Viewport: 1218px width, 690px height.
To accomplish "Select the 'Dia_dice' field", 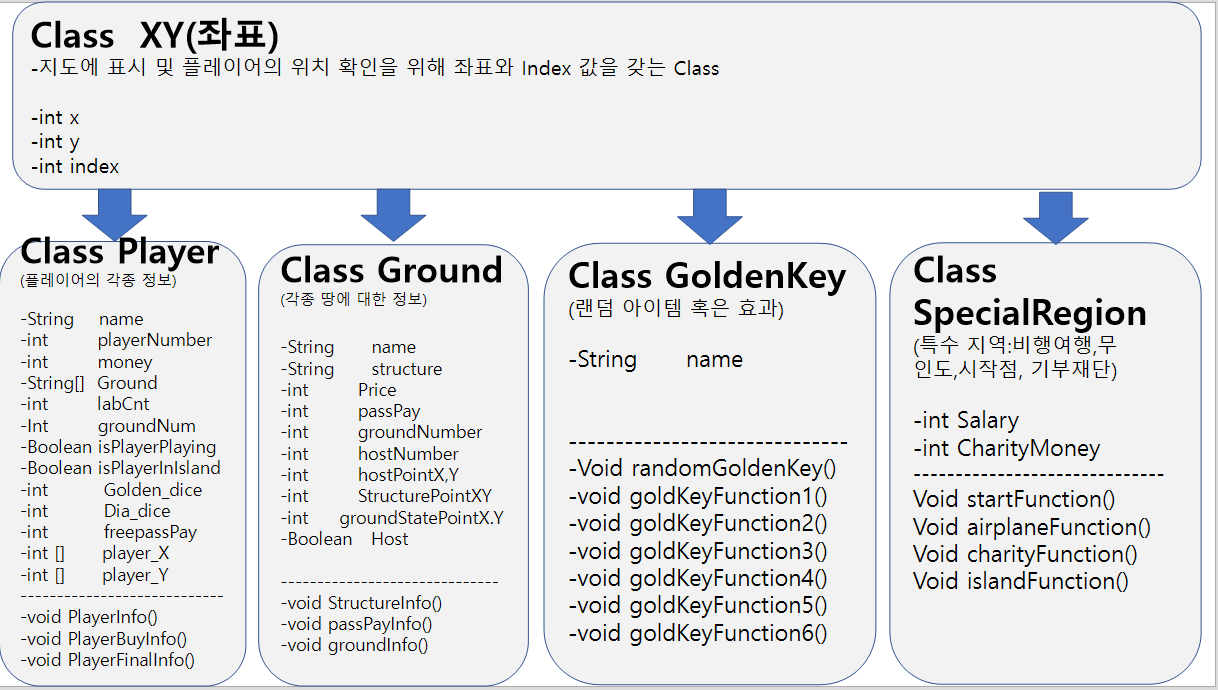I will [x=137, y=511].
